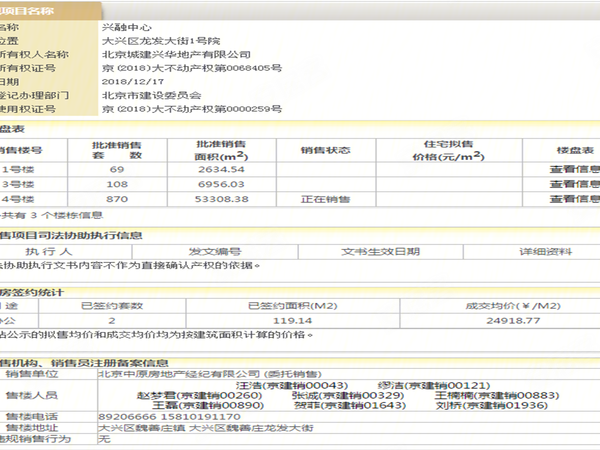Click 正在销售 status for 4号楼
Image resolution: width=600 pixels, height=450 pixels.
325,199
